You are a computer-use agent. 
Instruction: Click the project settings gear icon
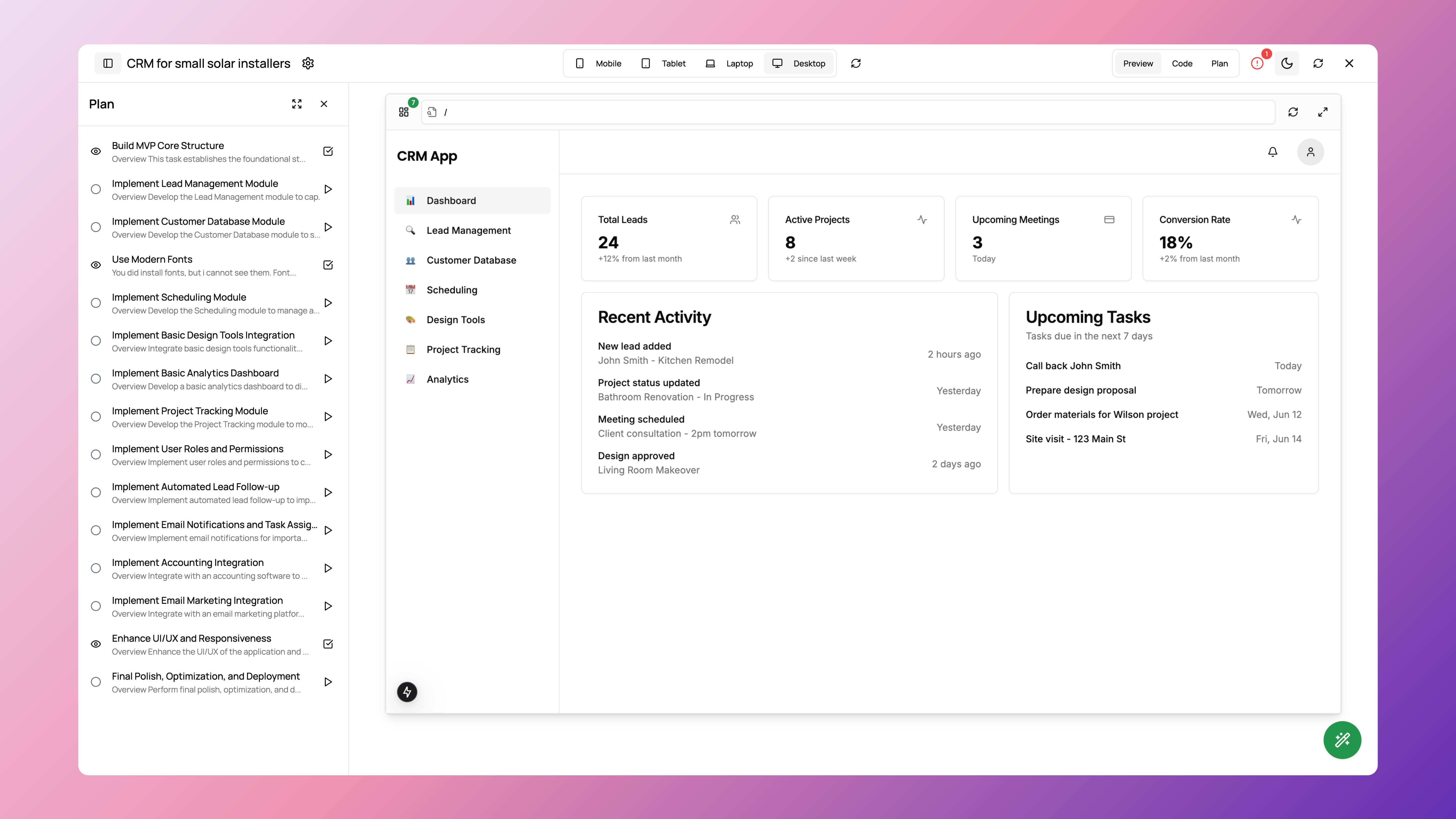[x=308, y=63]
